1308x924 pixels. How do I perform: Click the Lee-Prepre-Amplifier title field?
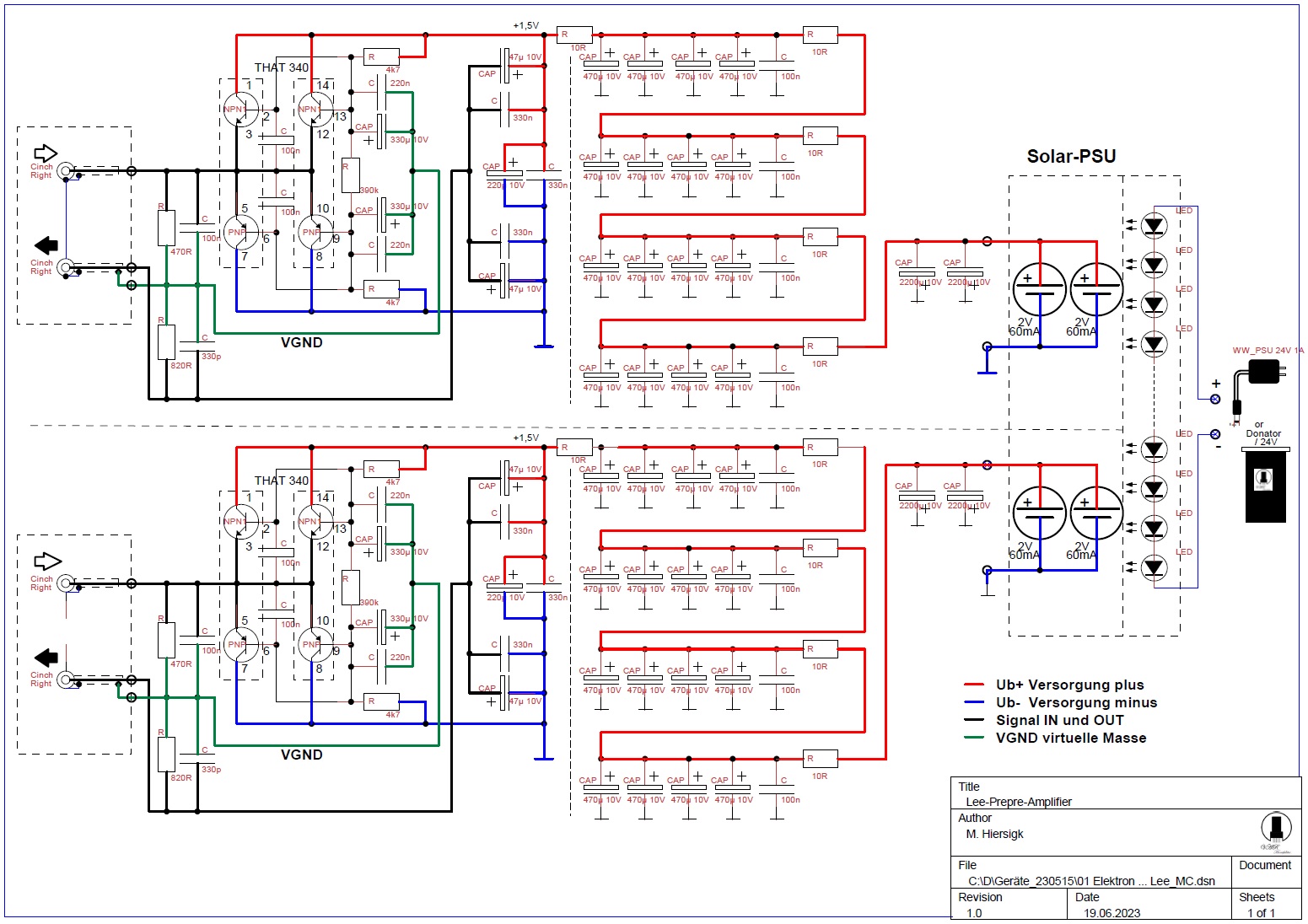point(1019,802)
